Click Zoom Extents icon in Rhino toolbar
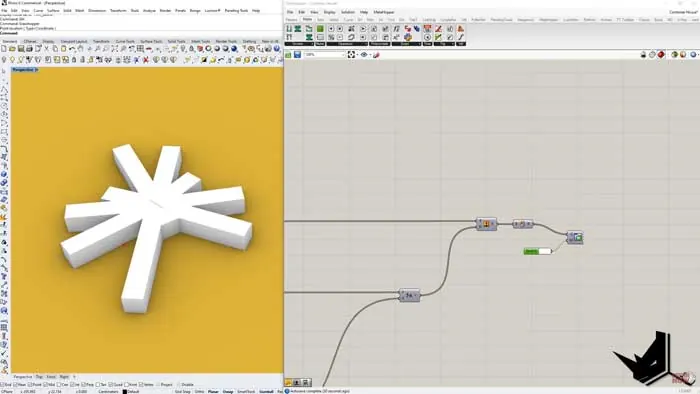Viewport: 700px width, 394px height. point(115,48)
